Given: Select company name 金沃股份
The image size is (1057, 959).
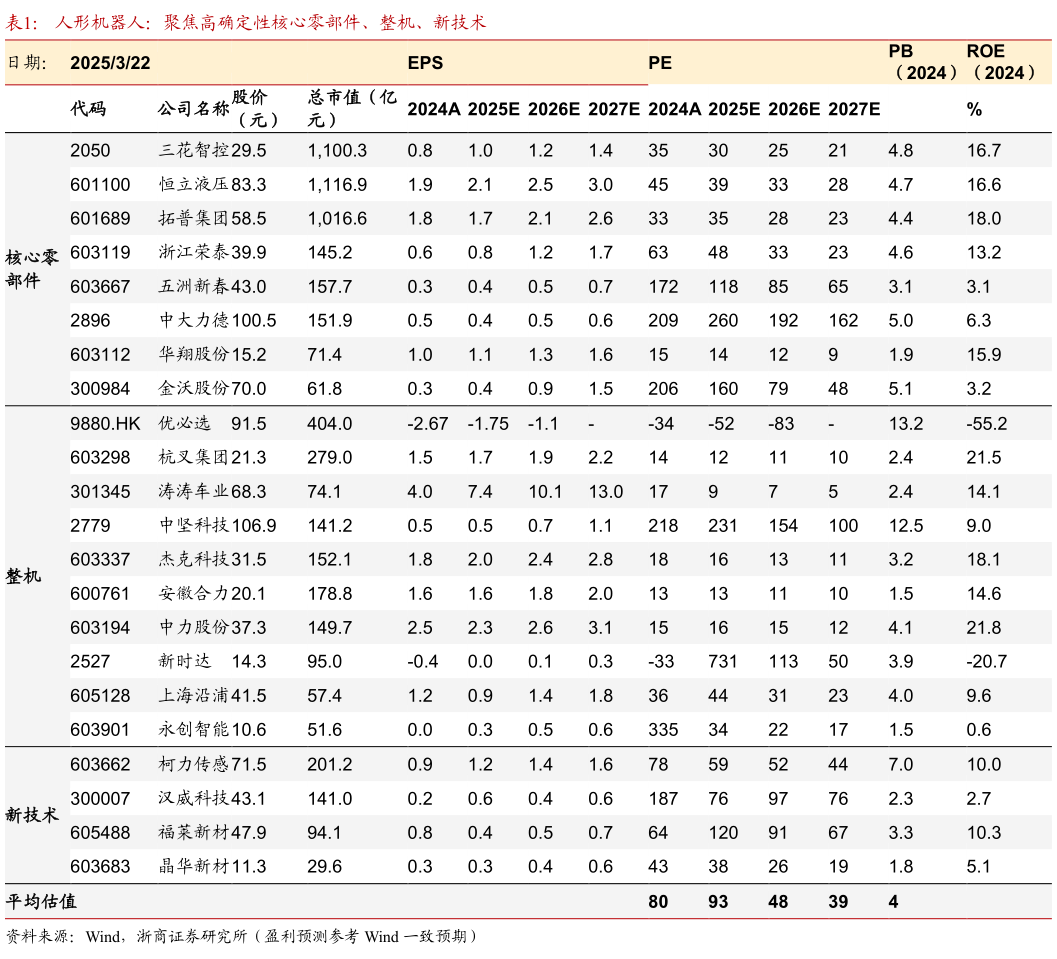Looking at the screenshot, I should 194,388.
